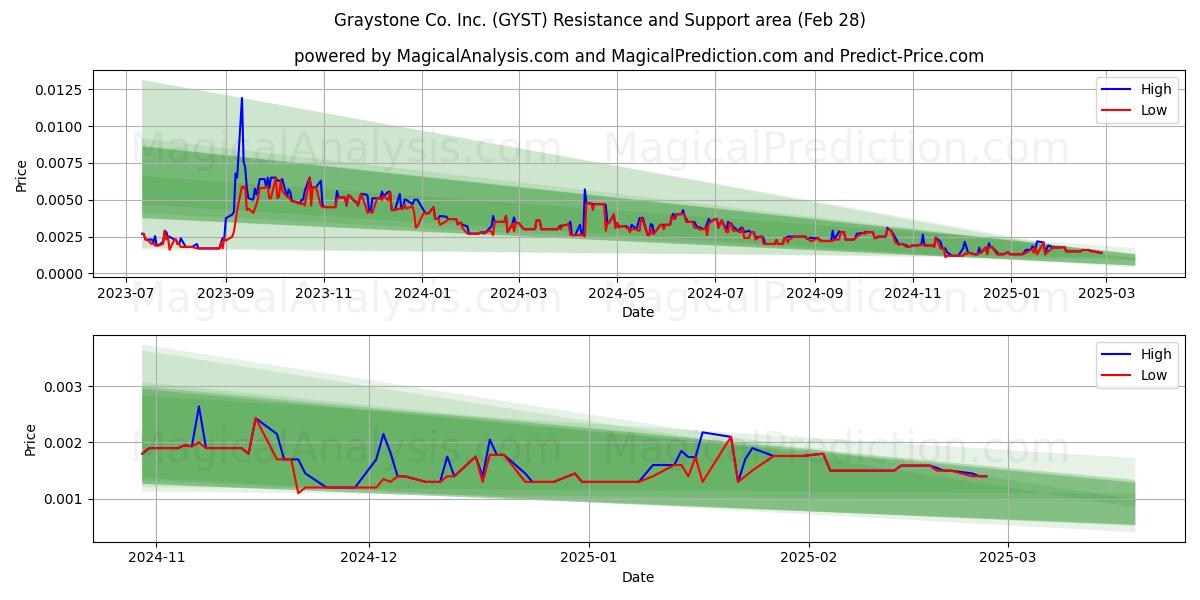Viewport: 1200px width, 600px height.
Task: Click the 0.0000 price tick label
Action: click(60, 274)
